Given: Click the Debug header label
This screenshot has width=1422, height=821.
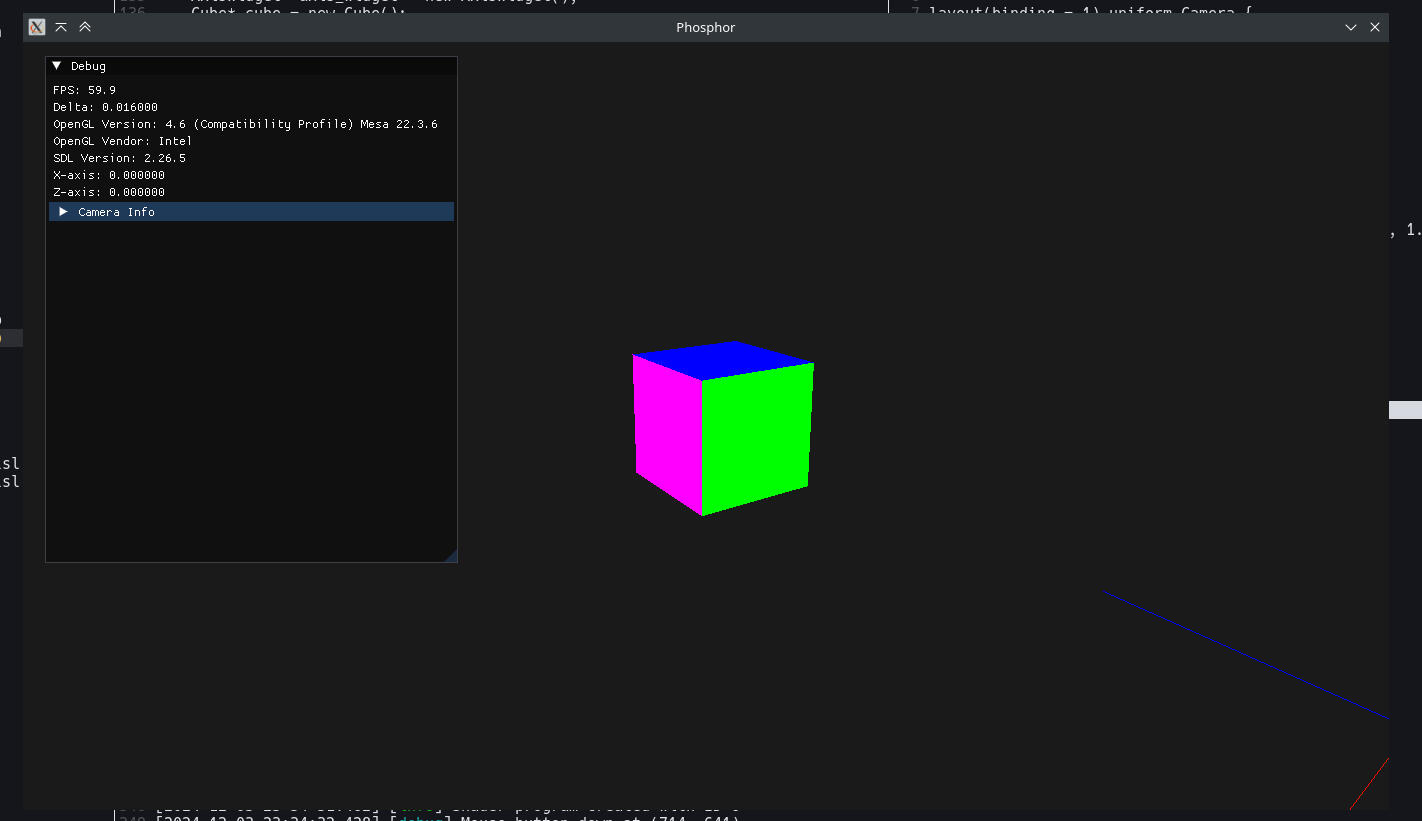Looking at the screenshot, I should tap(87, 65).
